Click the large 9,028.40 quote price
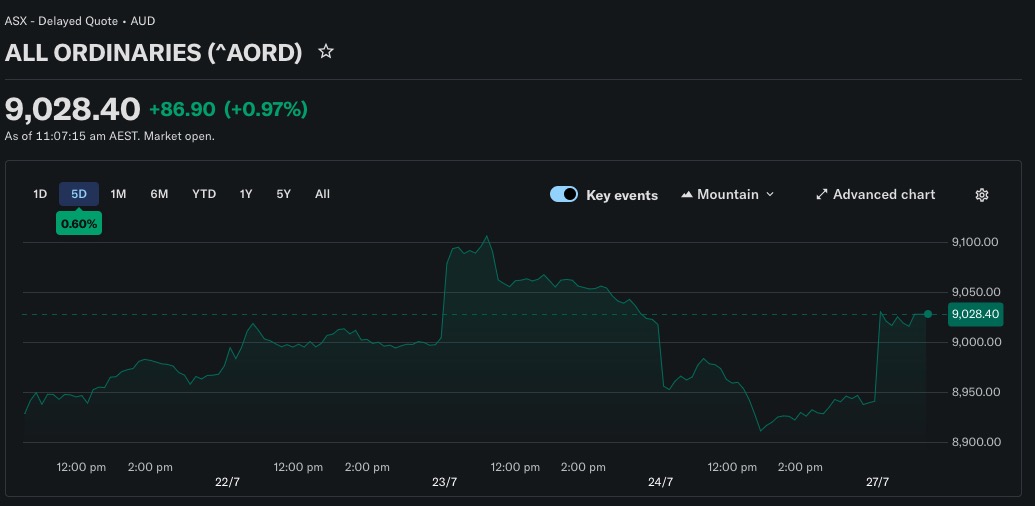Screen dimensions: 1035x506 pyautogui.click(x=73, y=109)
